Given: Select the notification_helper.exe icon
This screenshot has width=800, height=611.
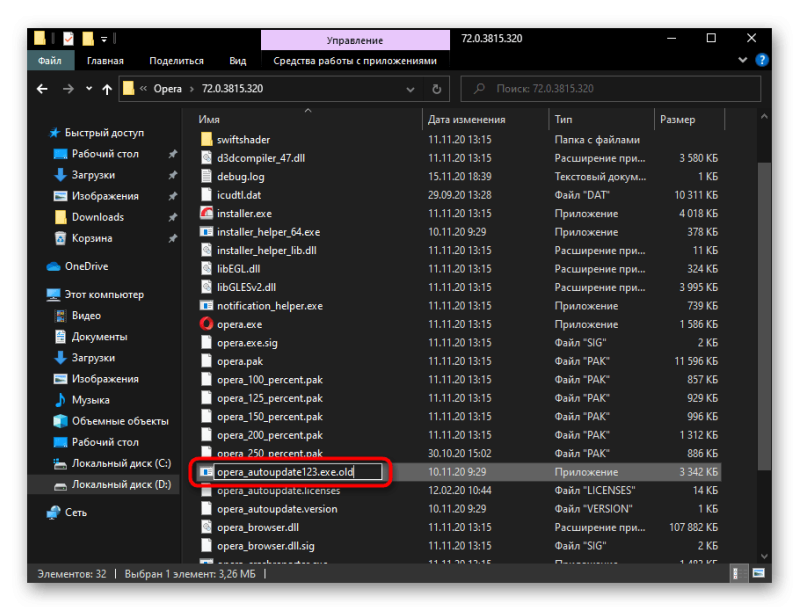Looking at the screenshot, I should pyautogui.click(x=206, y=306).
